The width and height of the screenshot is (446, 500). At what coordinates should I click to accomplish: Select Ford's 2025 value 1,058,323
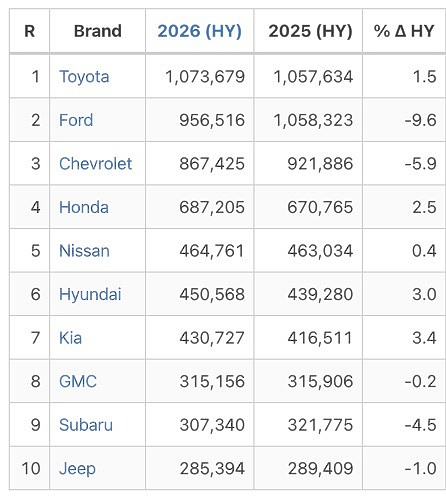pyautogui.click(x=313, y=120)
